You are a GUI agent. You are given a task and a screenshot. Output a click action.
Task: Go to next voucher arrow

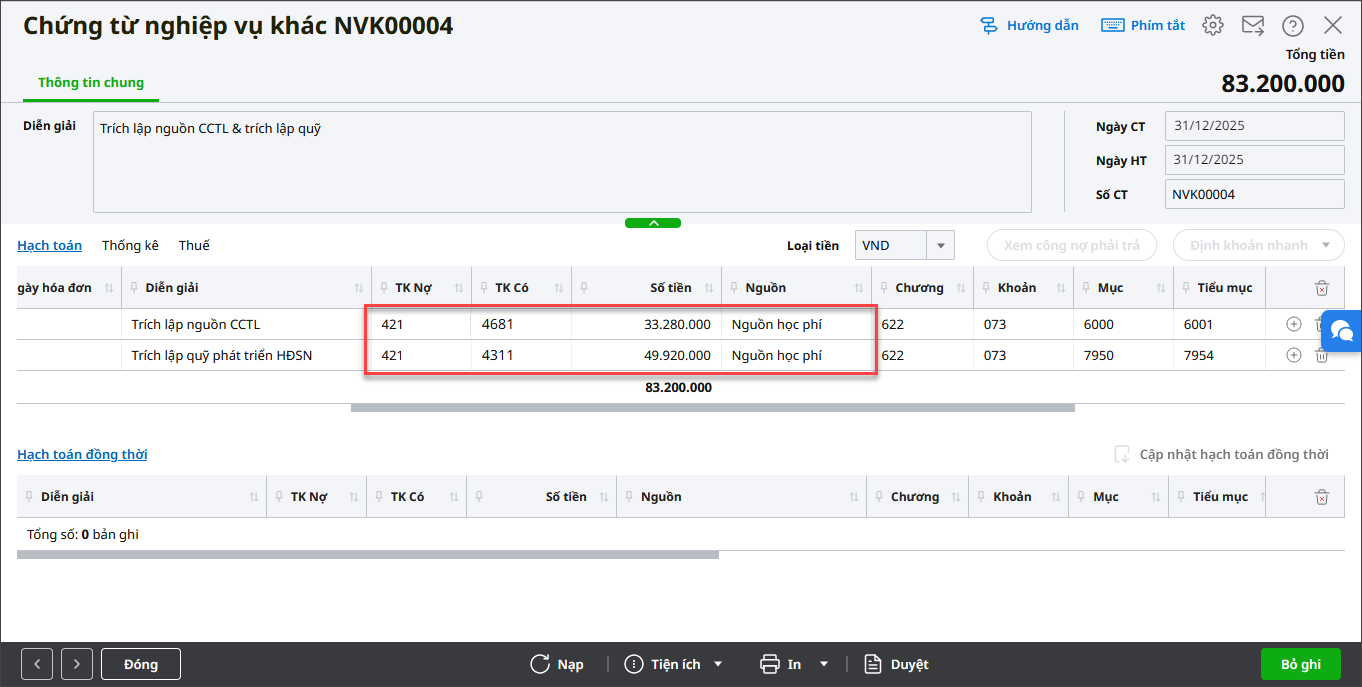tap(77, 664)
